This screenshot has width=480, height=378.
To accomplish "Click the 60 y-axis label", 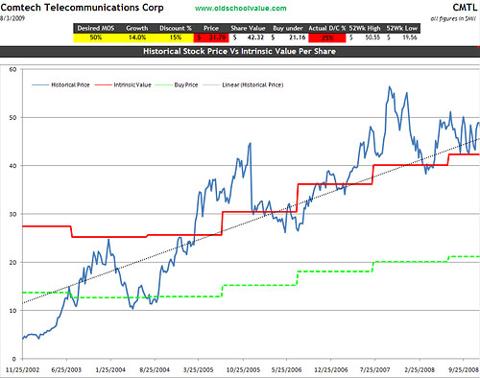I will [x=13, y=69].
